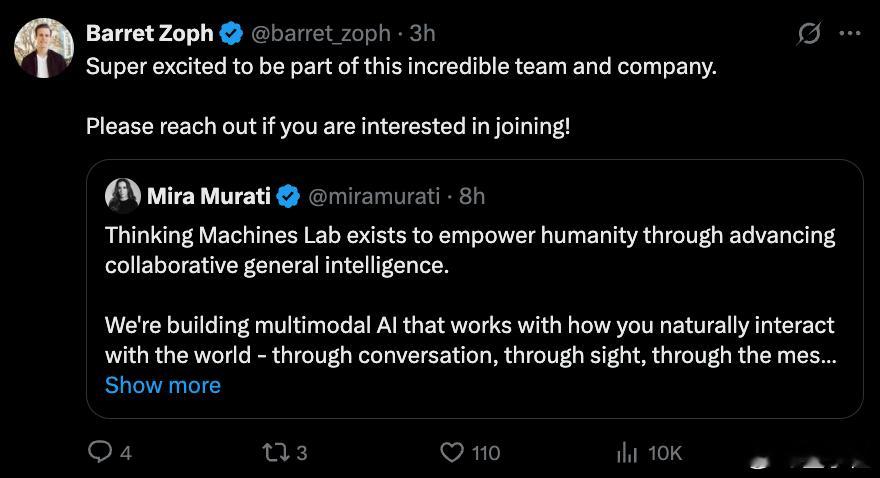Open the @barret_zoph handle link

coord(320,34)
